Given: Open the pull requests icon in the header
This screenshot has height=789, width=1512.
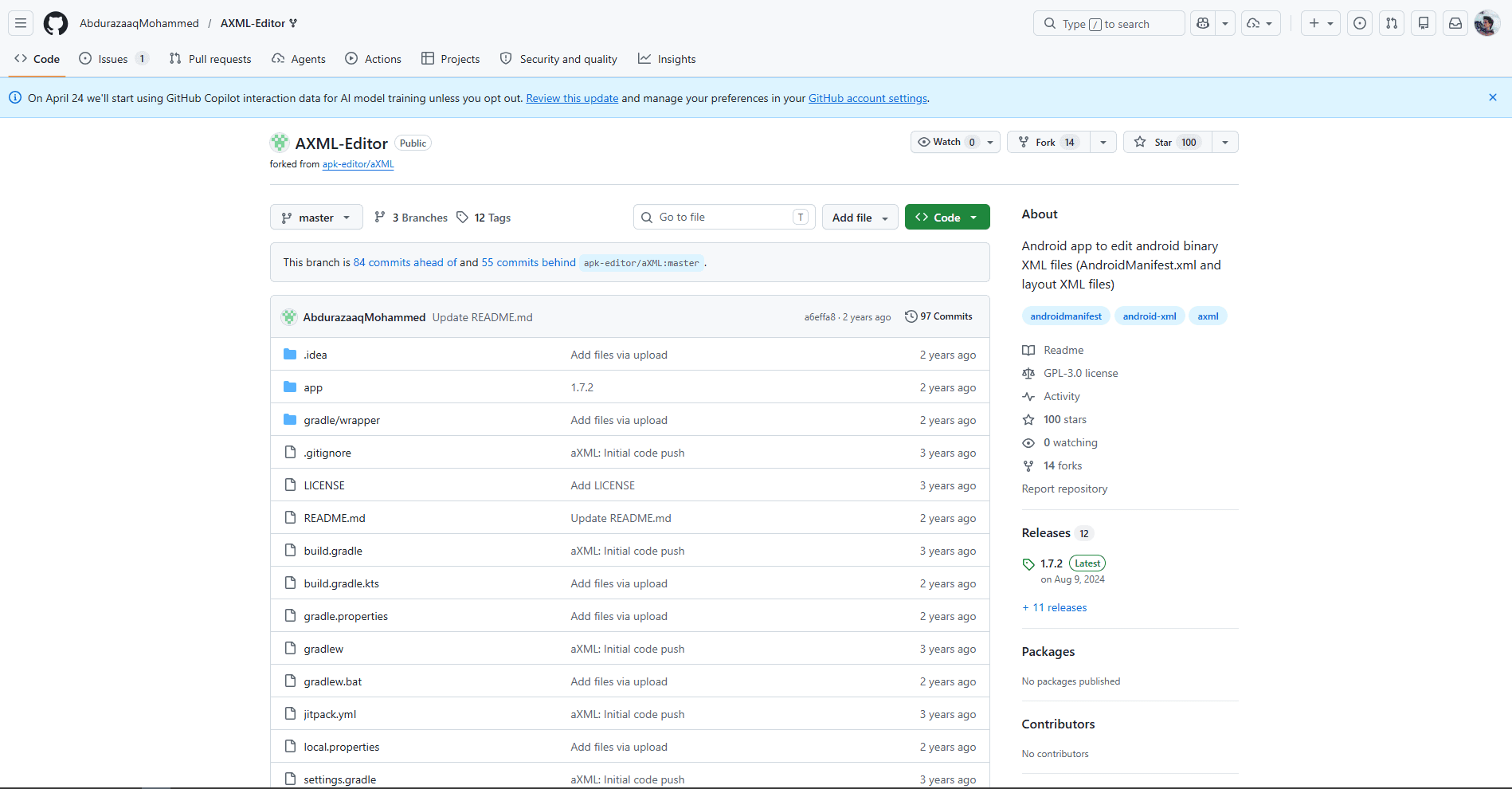Looking at the screenshot, I should click(1392, 23).
